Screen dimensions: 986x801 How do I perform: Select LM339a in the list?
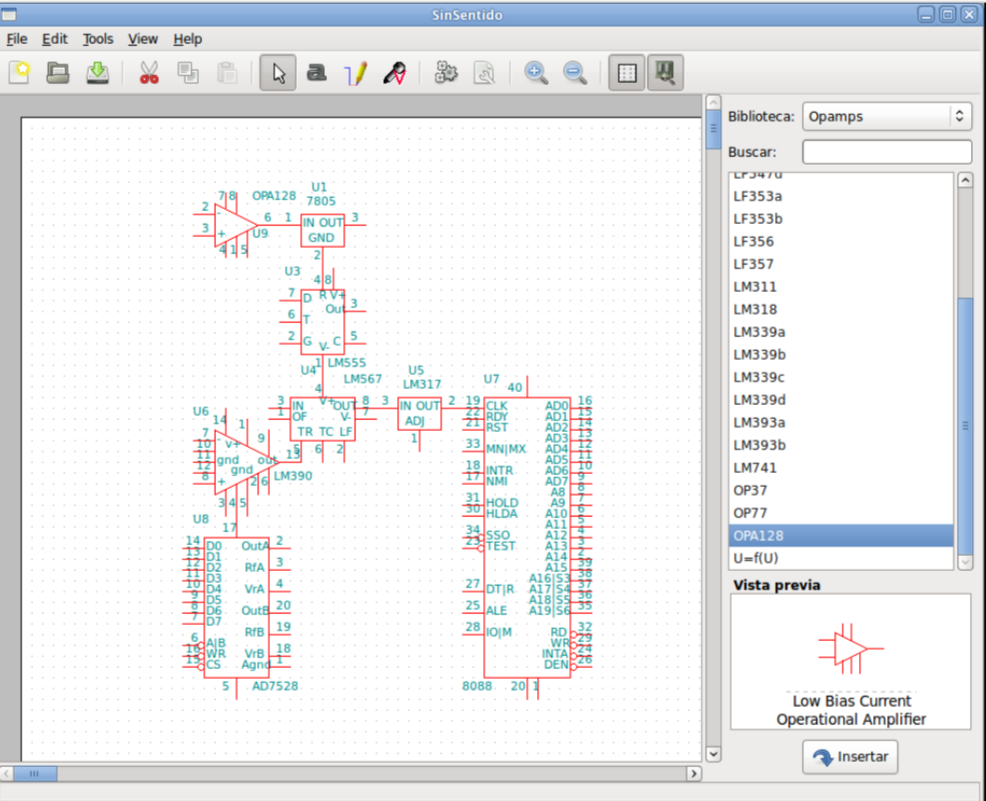[841, 332]
